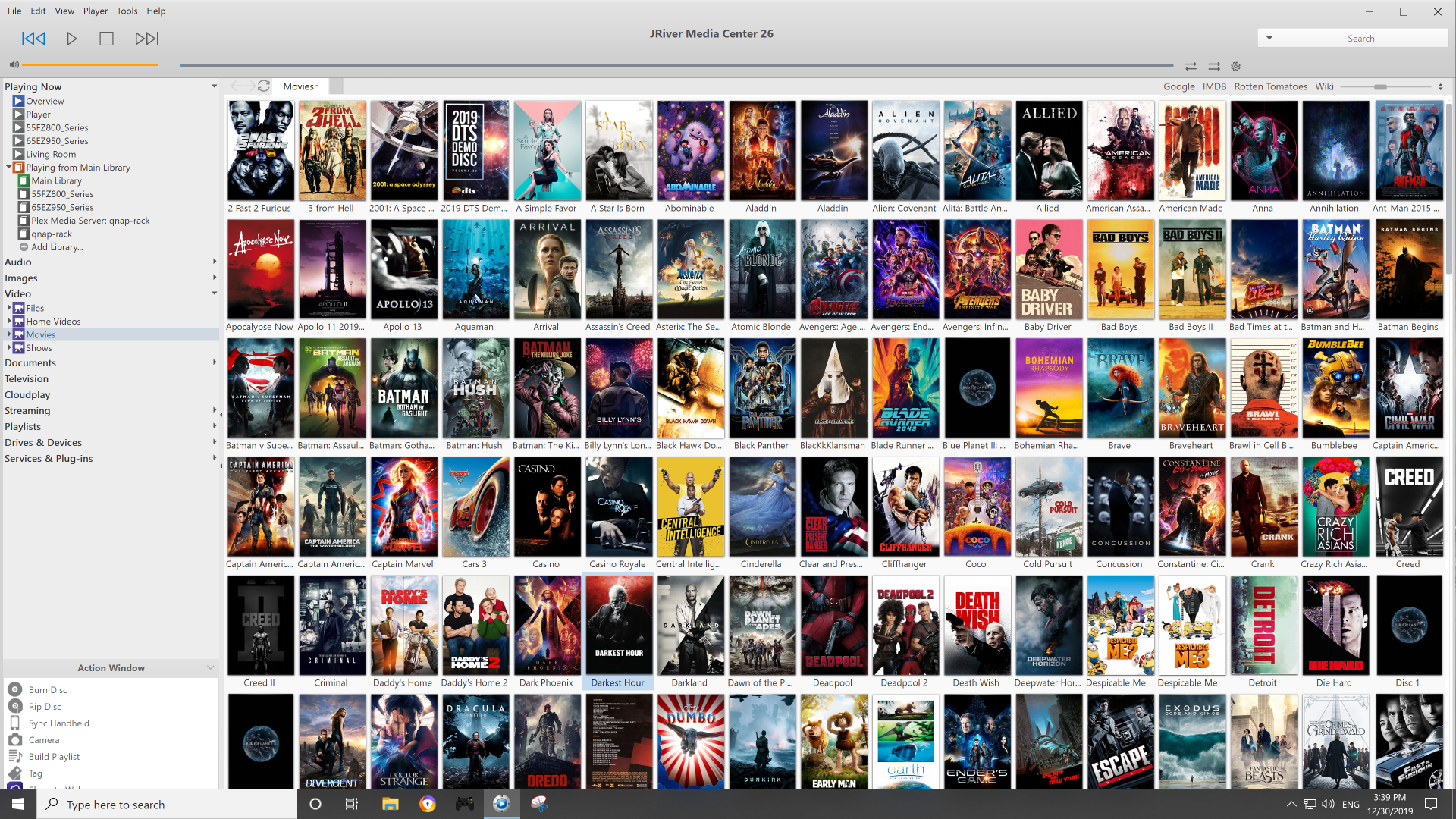Adjust the volume slider

tap(90, 65)
